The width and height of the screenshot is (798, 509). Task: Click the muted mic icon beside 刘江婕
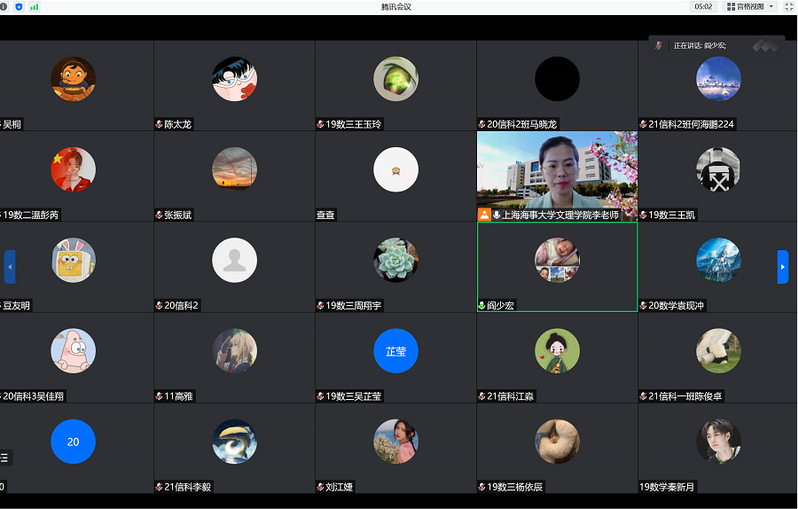tap(321, 487)
